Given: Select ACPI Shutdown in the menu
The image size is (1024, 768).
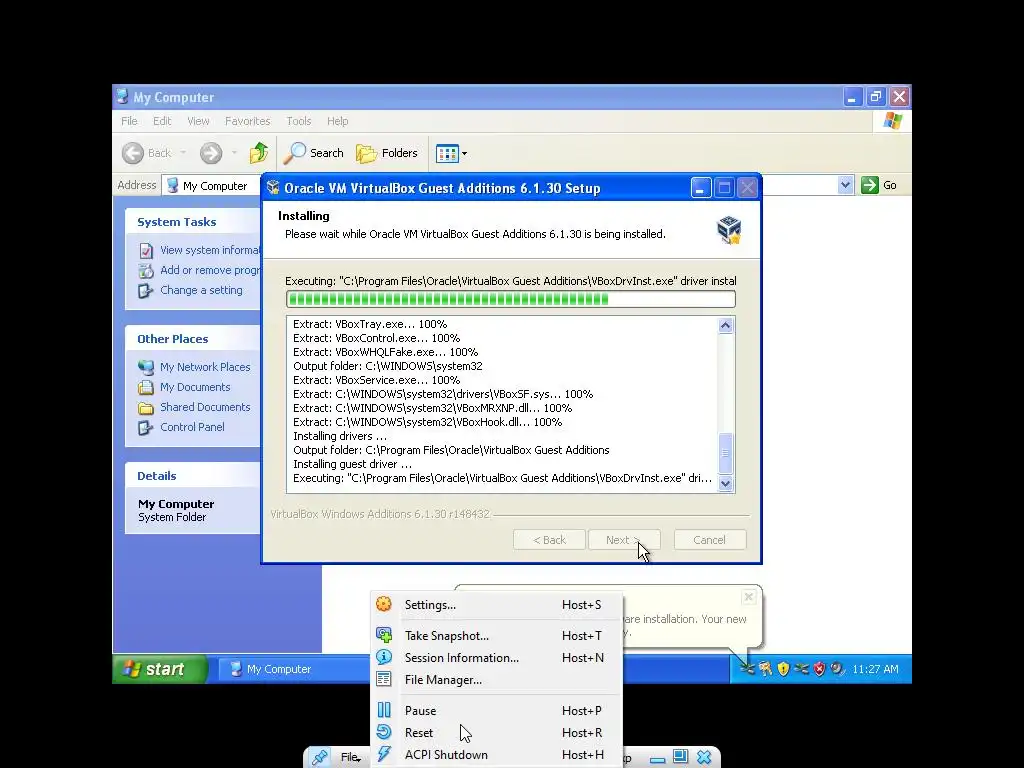Looking at the screenshot, I should coord(496,755).
